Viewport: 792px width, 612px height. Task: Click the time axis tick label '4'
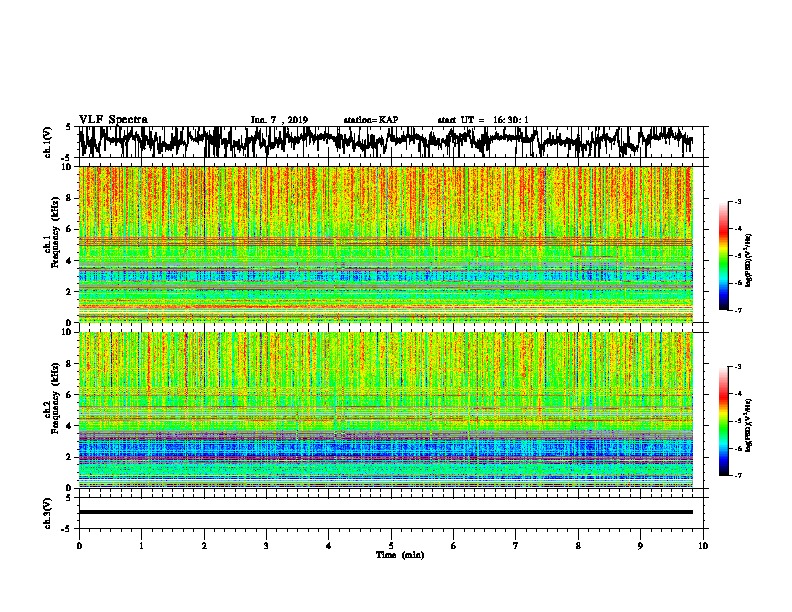(x=328, y=546)
